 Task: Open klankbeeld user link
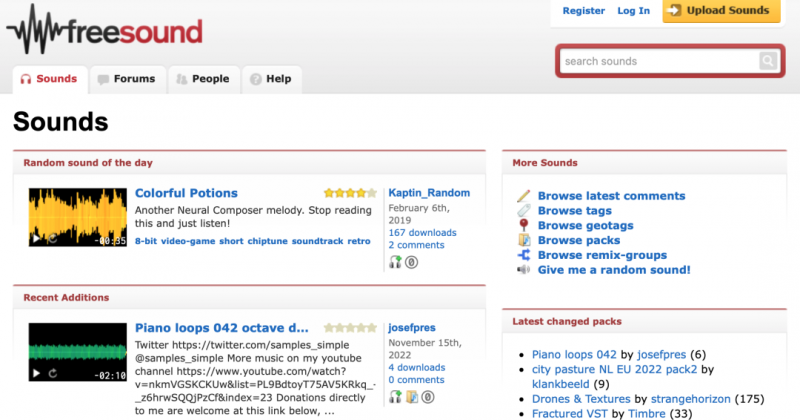tap(560, 384)
